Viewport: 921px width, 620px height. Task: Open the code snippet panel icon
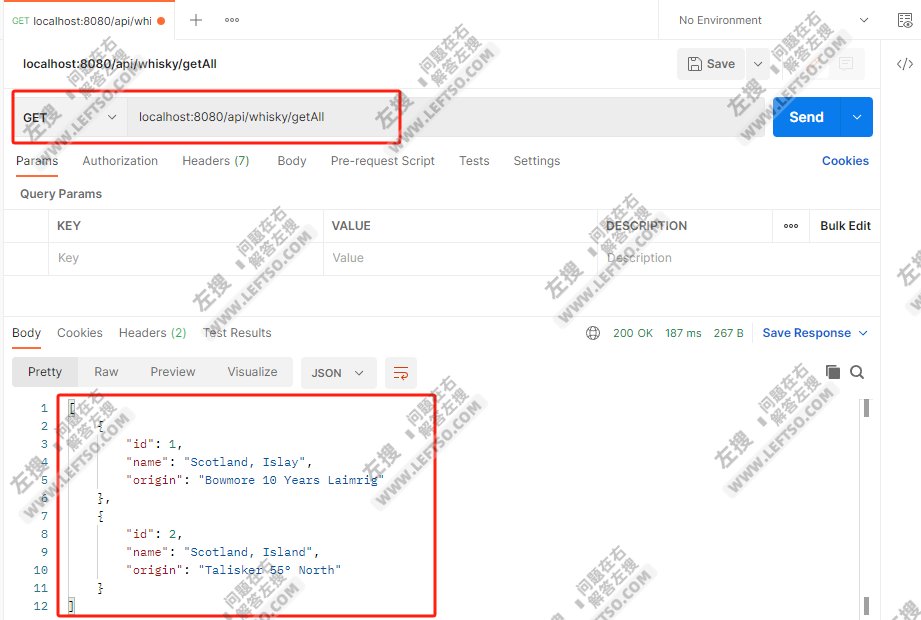(904, 64)
